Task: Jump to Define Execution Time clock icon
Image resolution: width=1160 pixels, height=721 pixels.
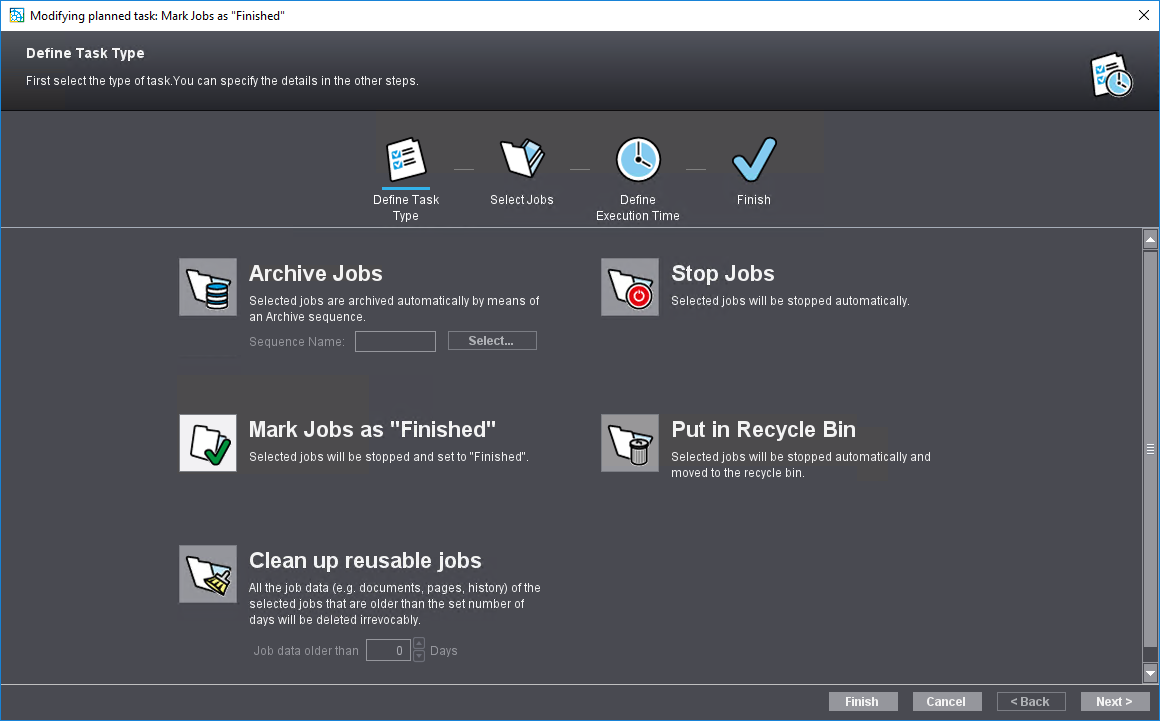Action: [x=638, y=160]
